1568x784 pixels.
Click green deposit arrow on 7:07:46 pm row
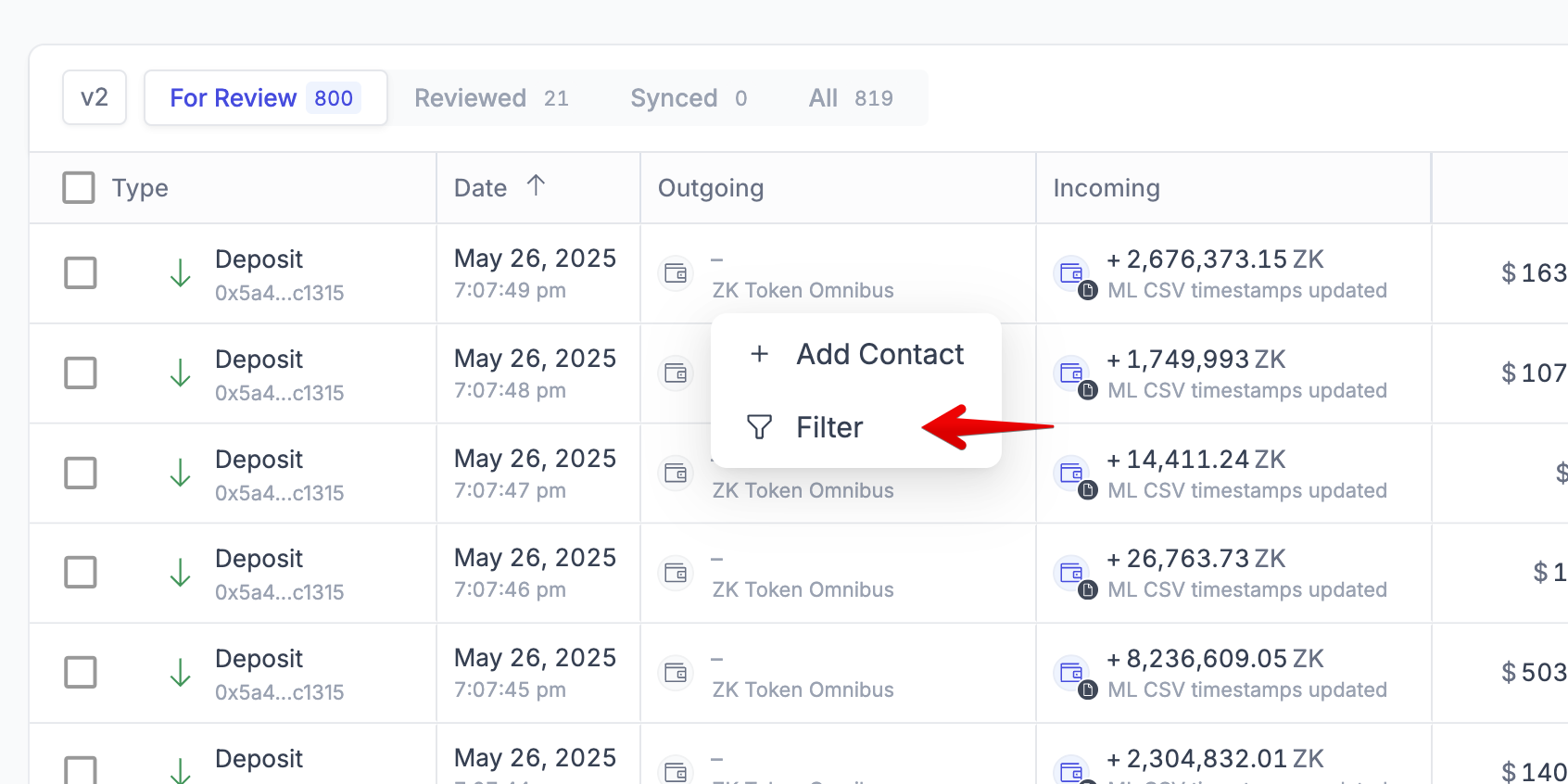tap(181, 574)
